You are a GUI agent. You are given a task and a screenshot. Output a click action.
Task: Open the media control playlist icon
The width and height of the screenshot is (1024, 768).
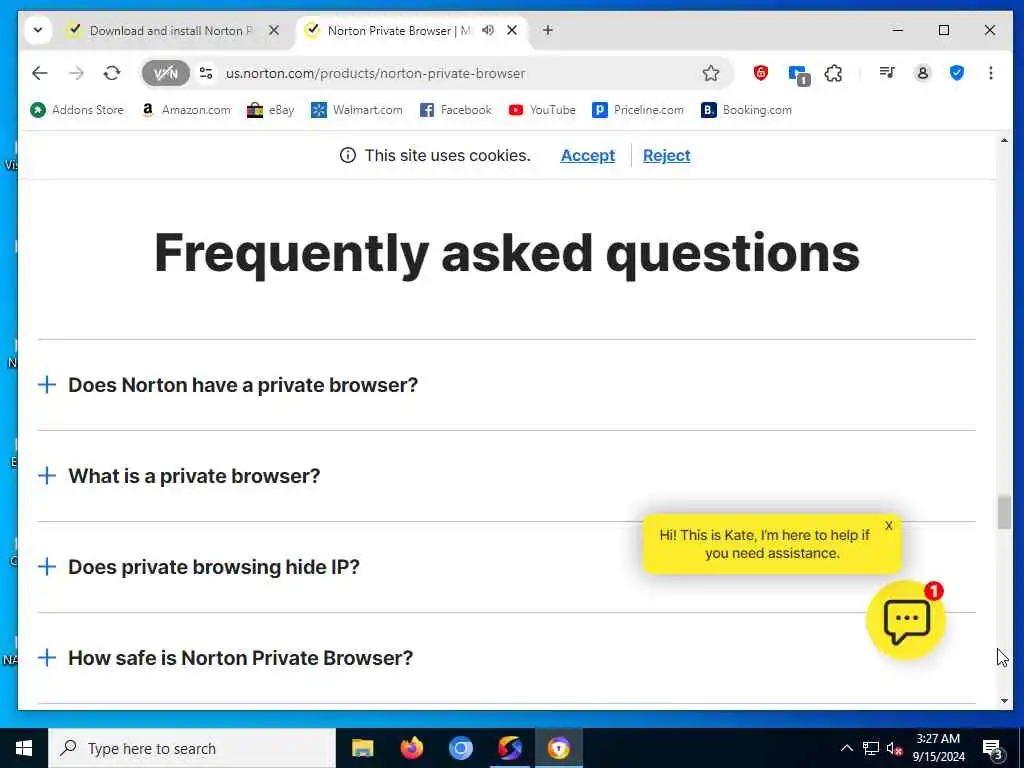pyautogui.click(x=887, y=73)
